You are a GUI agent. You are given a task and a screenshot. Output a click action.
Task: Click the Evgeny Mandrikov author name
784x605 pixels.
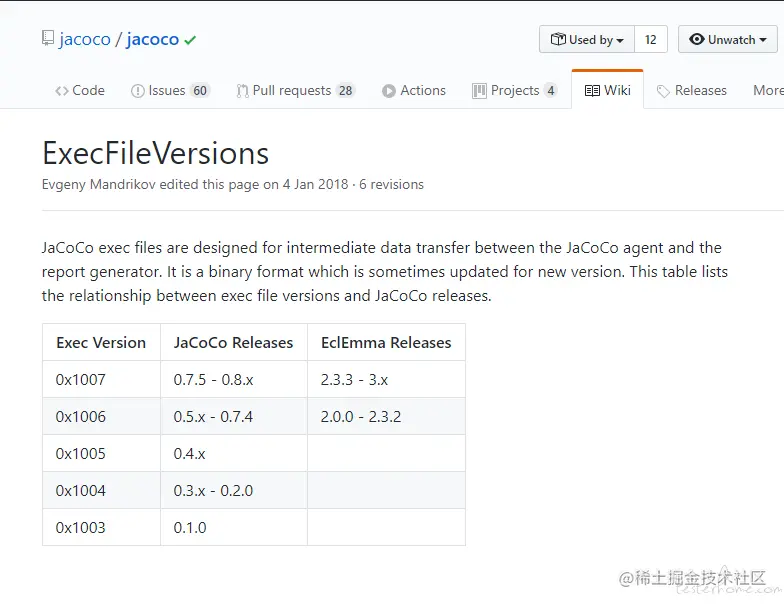(x=98, y=184)
